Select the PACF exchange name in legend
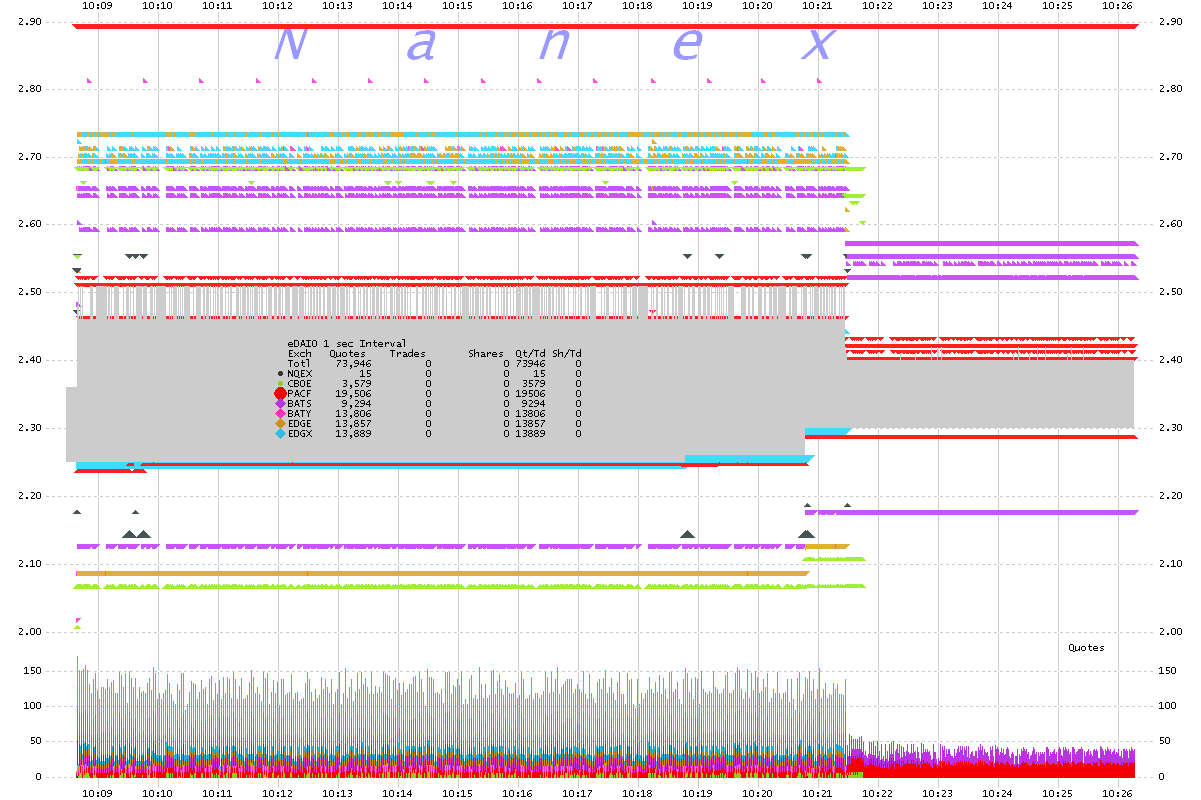Viewport: 1201px width, 800px height. pos(300,393)
